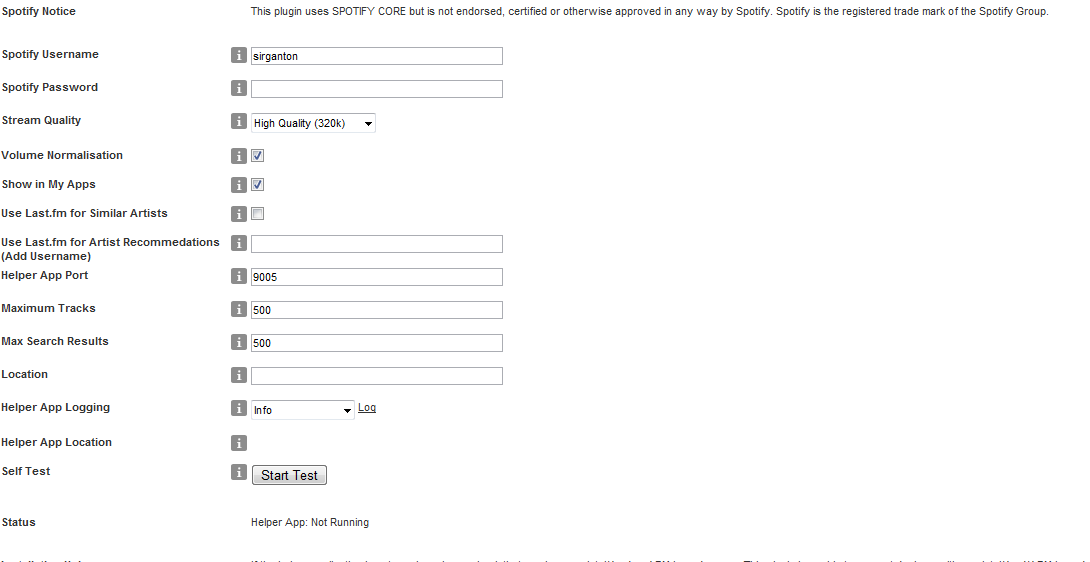Enable Use Last.fm for Similar Artists
This screenshot has height=562, width=1090.
pyautogui.click(x=257, y=214)
